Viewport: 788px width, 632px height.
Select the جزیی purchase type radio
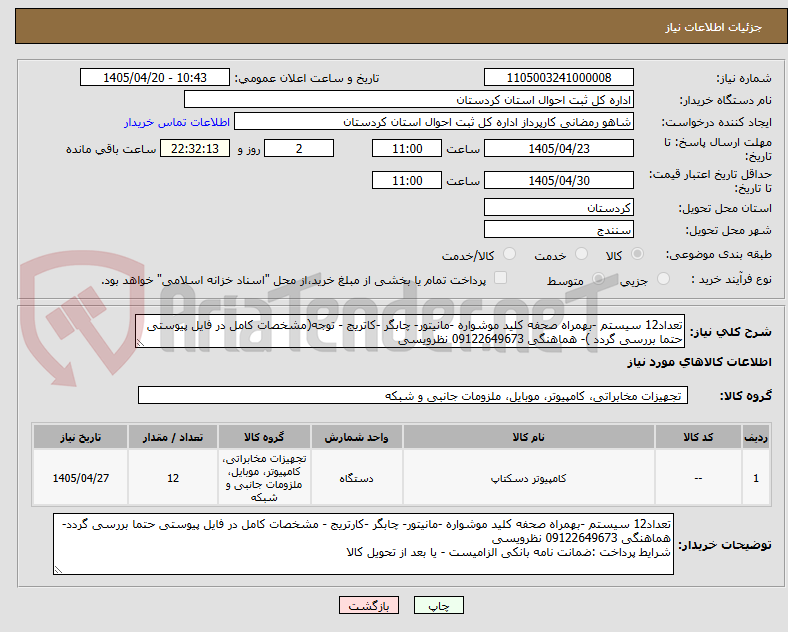(x=663, y=278)
